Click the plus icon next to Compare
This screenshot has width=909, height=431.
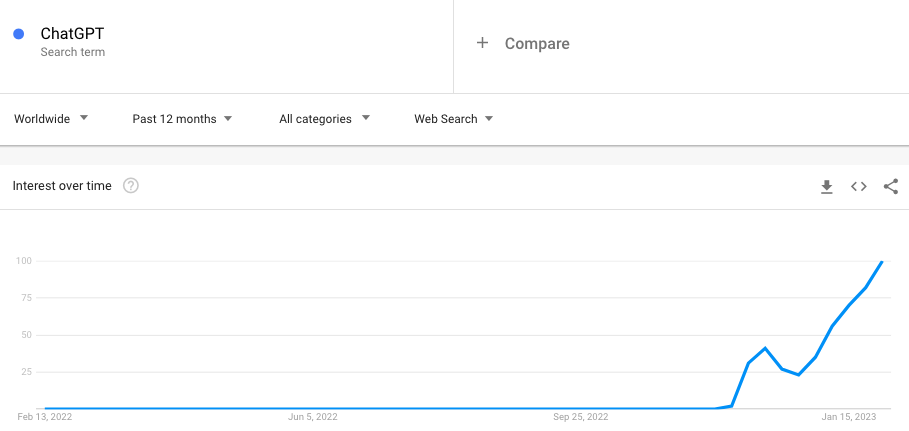click(x=482, y=43)
